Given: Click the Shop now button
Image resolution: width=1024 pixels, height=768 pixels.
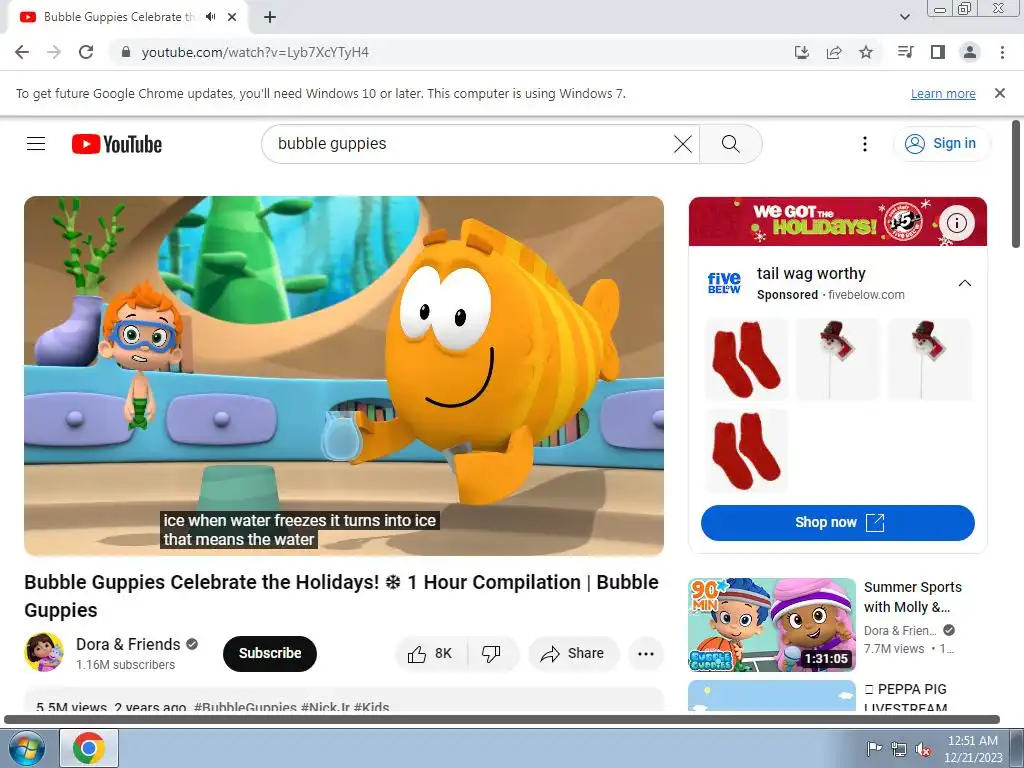Looking at the screenshot, I should tap(837, 522).
